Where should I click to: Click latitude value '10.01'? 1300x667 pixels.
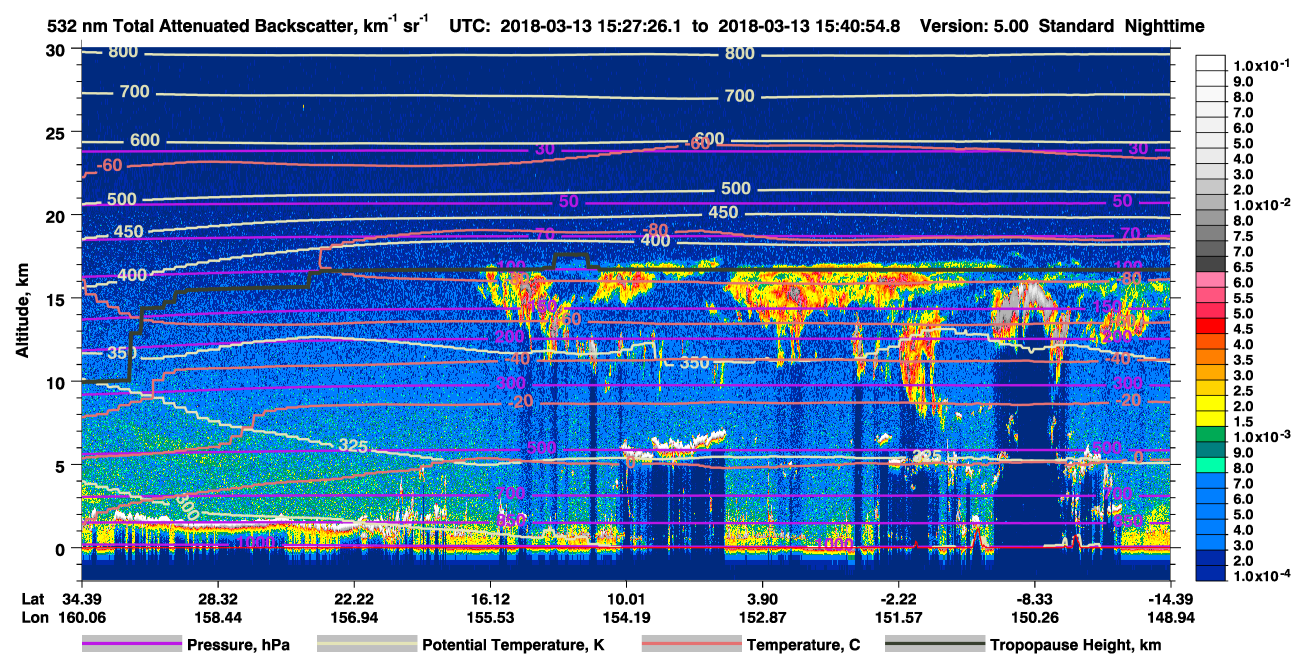626,599
